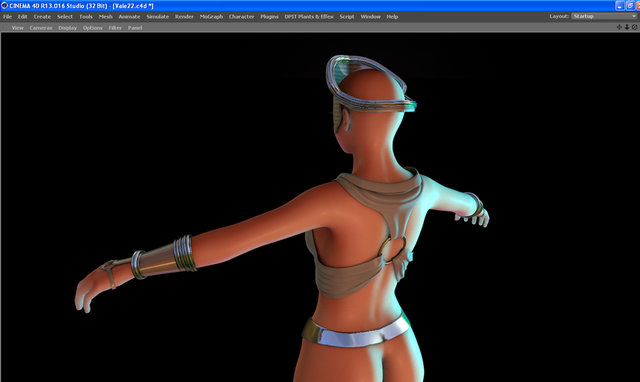Click the viewport rotate camera icon
This screenshot has width=640, height=382.
pyautogui.click(x=635, y=27)
